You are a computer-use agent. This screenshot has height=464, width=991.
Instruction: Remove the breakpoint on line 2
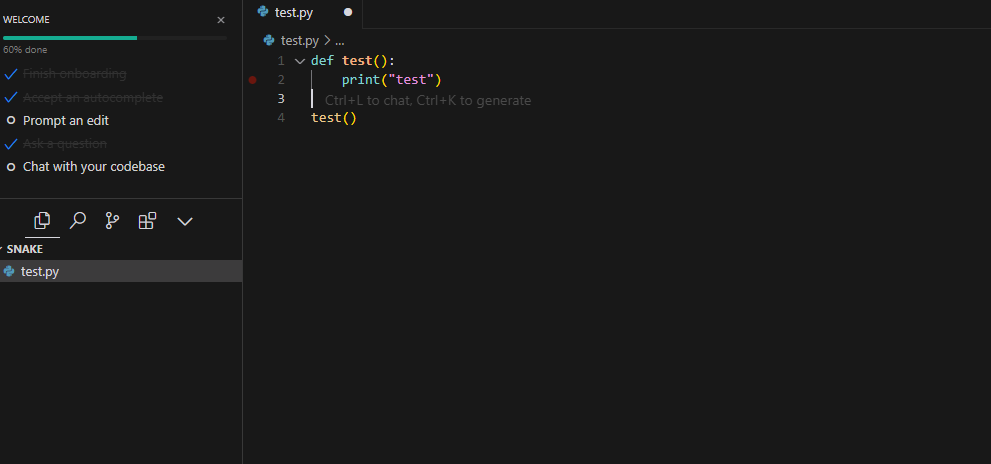click(x=252, y=79)
